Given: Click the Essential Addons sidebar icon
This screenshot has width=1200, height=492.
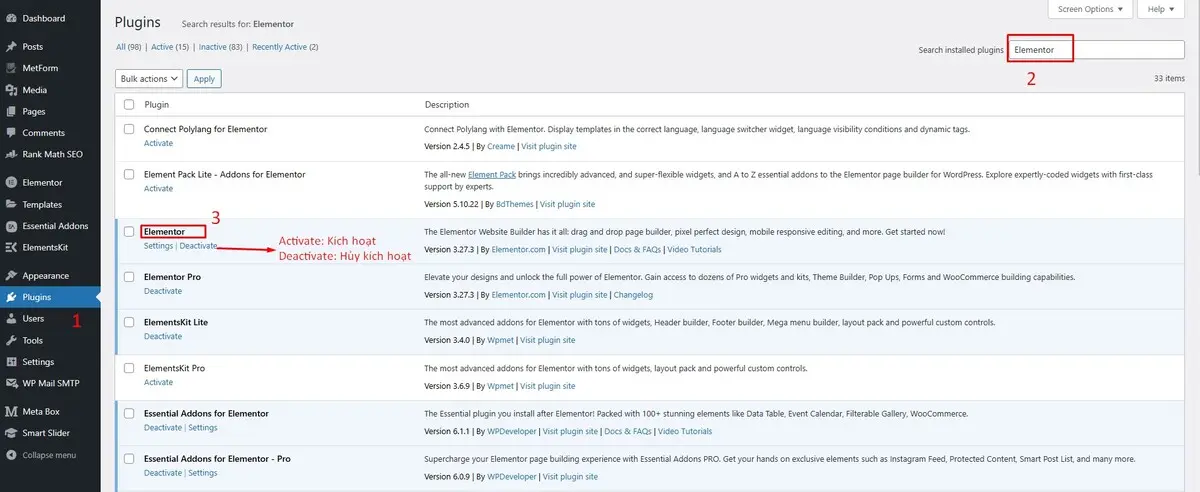Looking at the screenshot, I should pos(11,226).
